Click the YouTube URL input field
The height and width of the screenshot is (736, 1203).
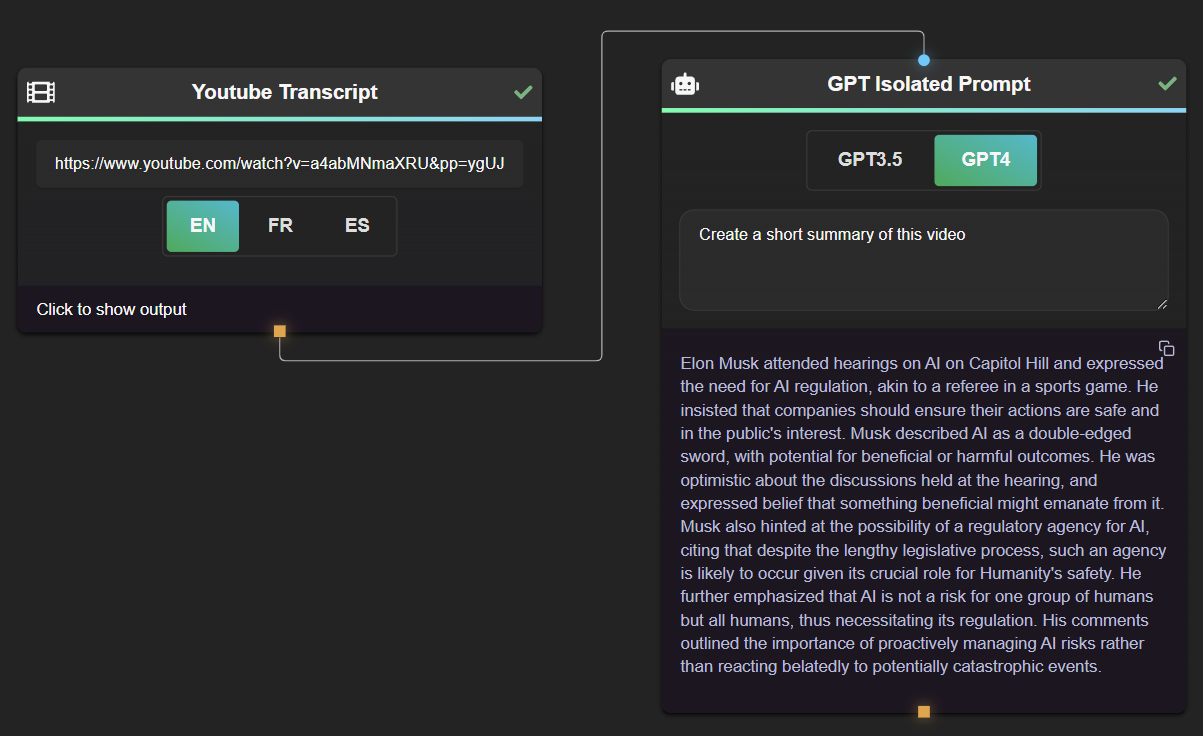(280, 164)
